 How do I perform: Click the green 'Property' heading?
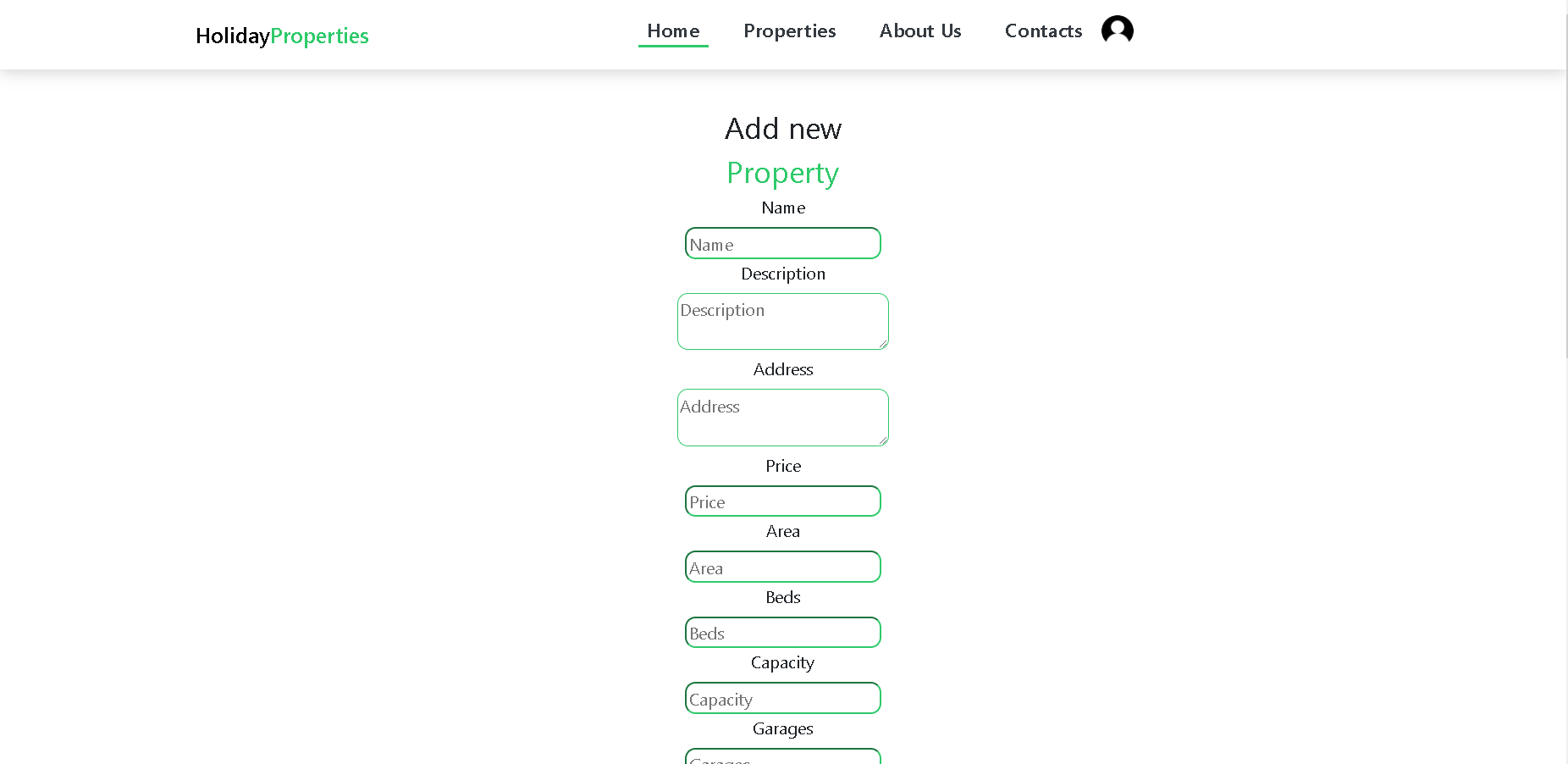pos(782,173)
